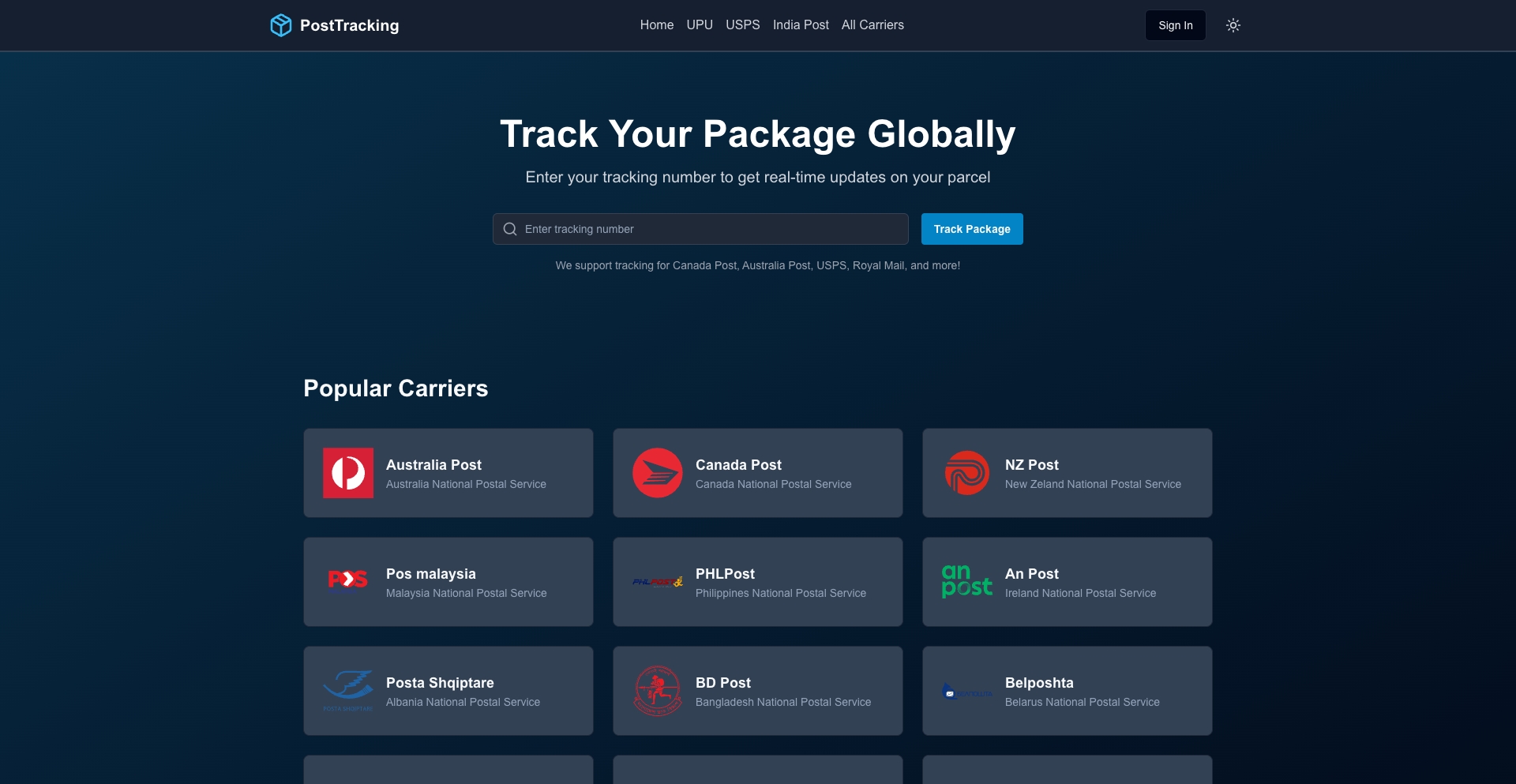Open the Belposhta carrier card
This screenshot has width=1516, height=784.
[x=1067, y=690]
